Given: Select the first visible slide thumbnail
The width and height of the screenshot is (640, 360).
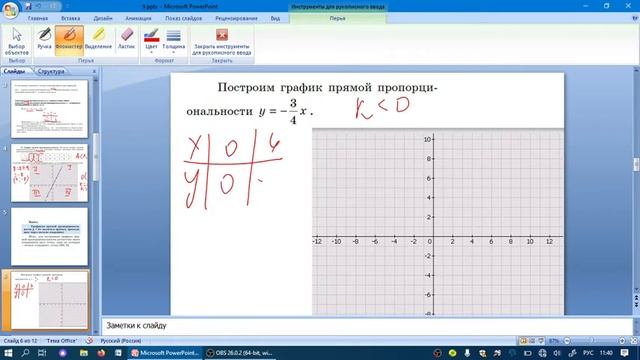Looking at the screenshot, I should click(x=49, y=109).
